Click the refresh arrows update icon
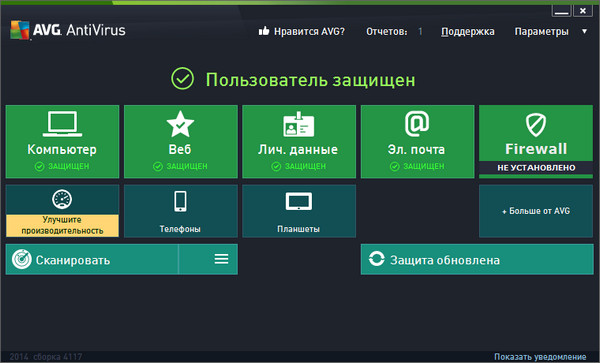 (x=377, y=259)
